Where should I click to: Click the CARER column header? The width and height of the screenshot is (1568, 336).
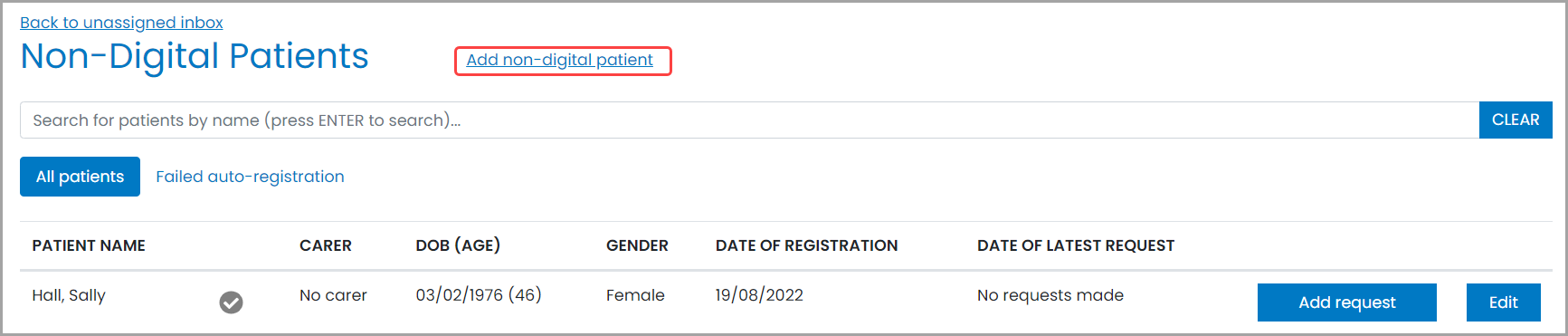(326, 245)
